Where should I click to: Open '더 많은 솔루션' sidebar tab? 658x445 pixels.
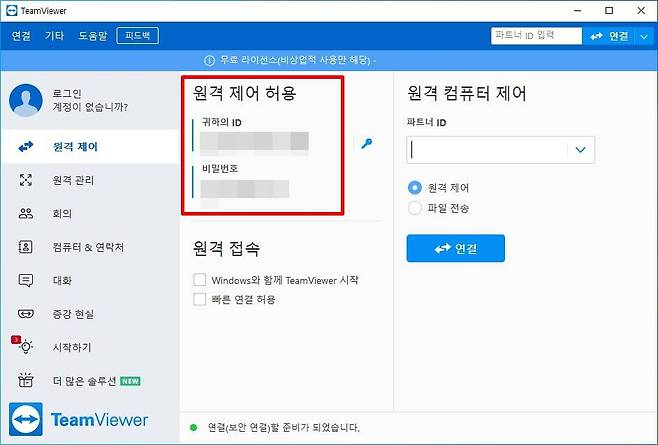90,380
